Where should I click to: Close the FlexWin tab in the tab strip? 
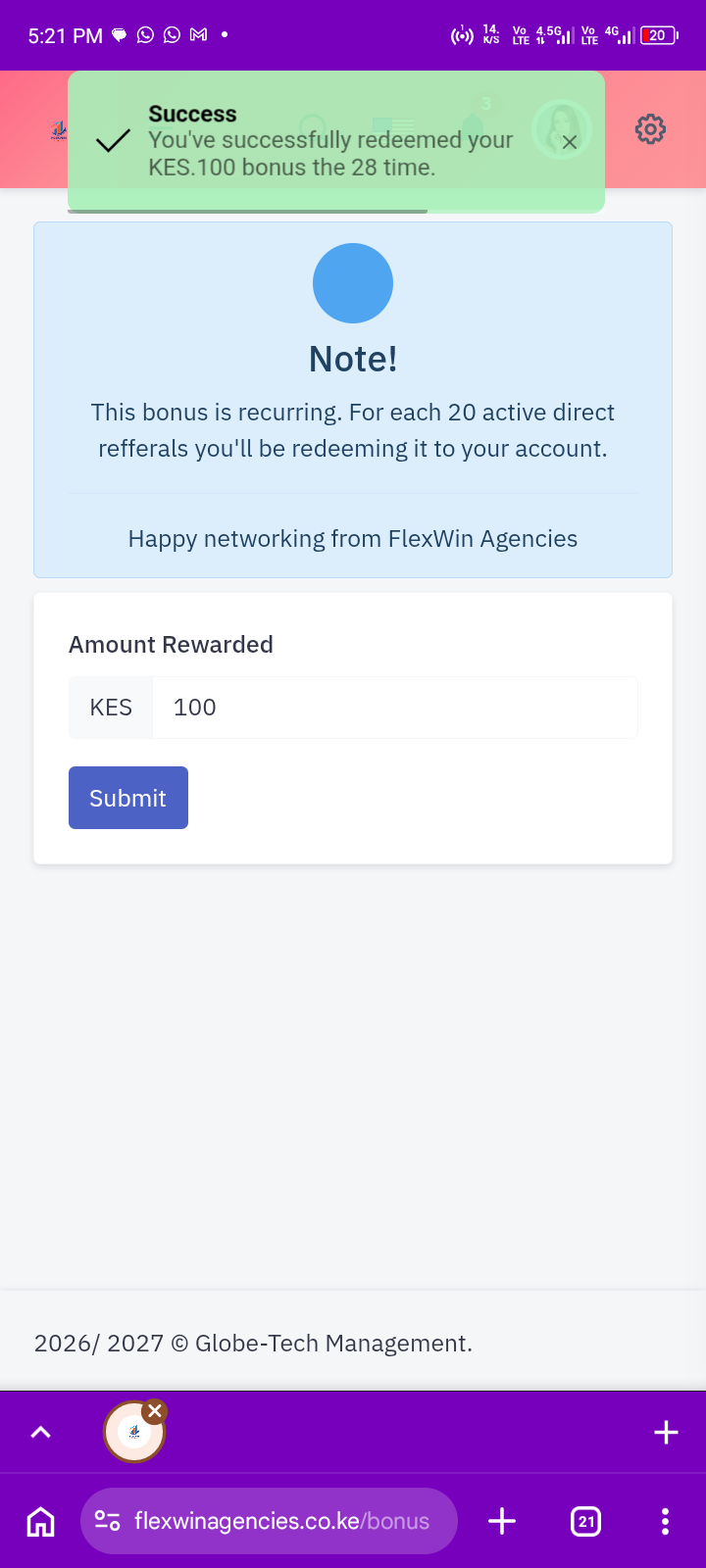[155, 1411]
